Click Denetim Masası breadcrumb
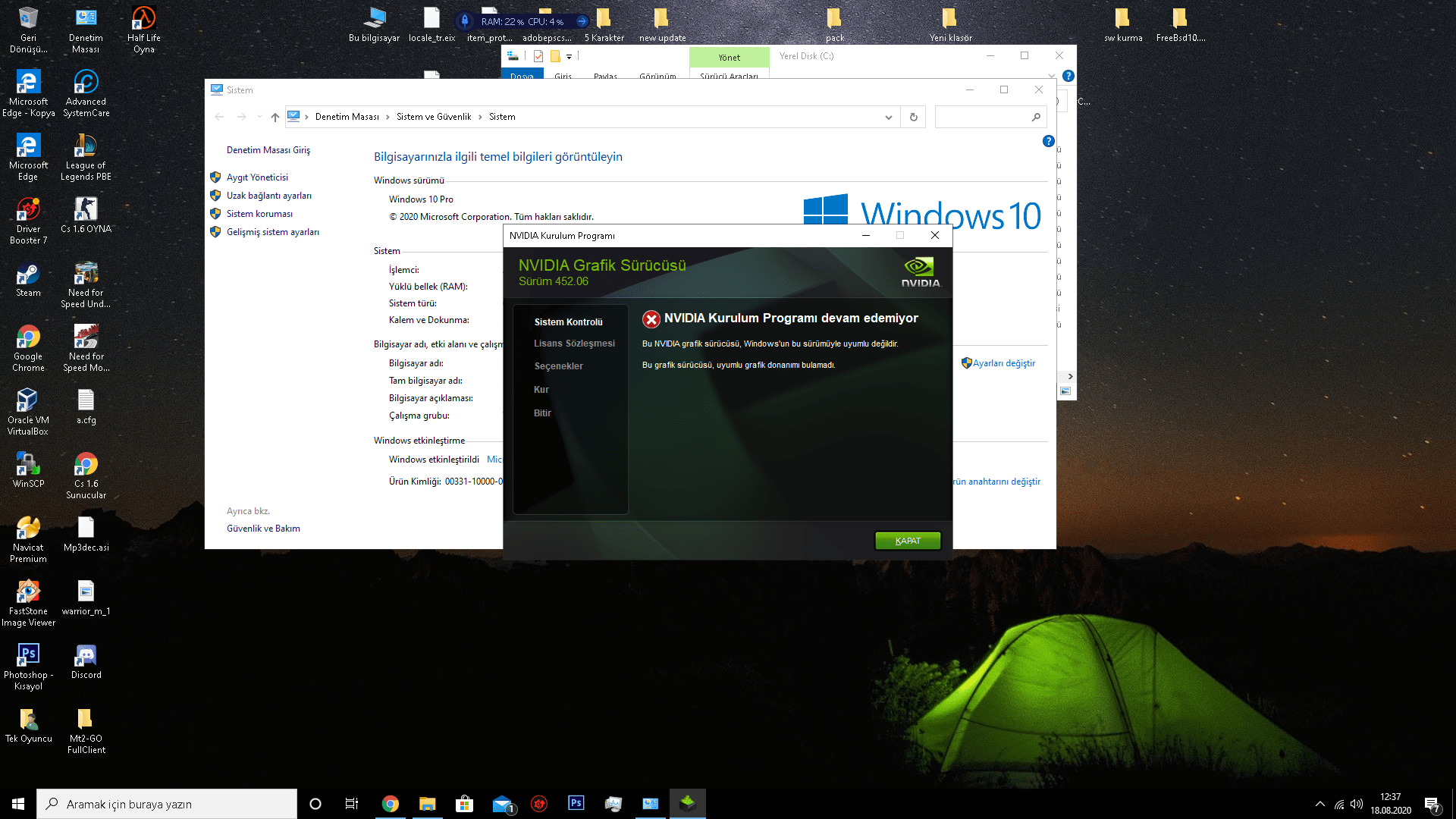This screenshot has height=819, width=1456. point(347,117)
